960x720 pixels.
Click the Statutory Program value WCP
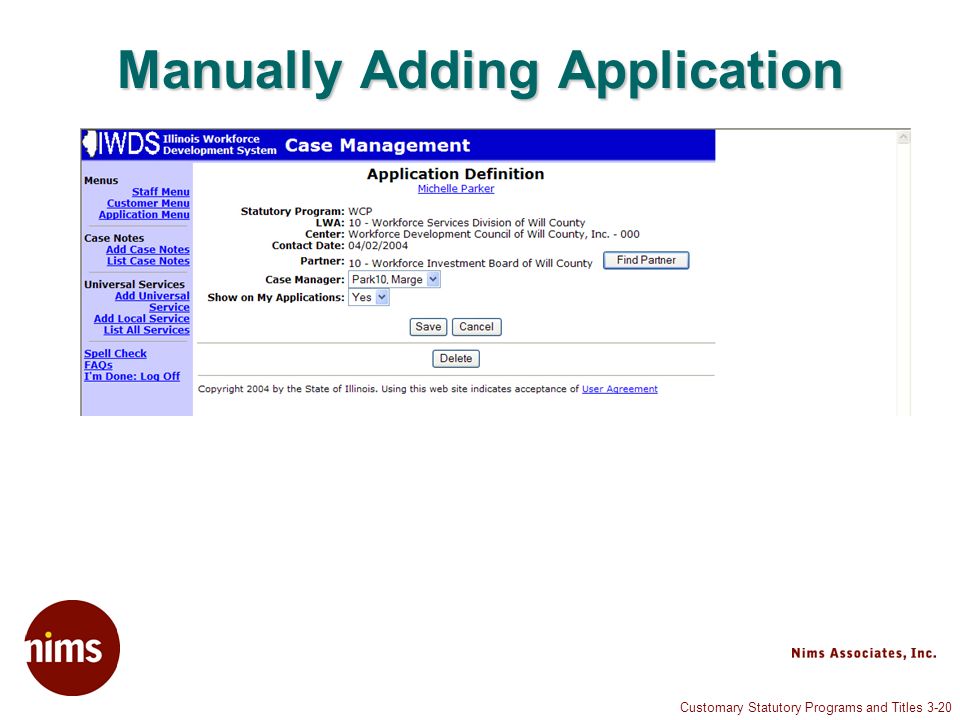point(360,212)
